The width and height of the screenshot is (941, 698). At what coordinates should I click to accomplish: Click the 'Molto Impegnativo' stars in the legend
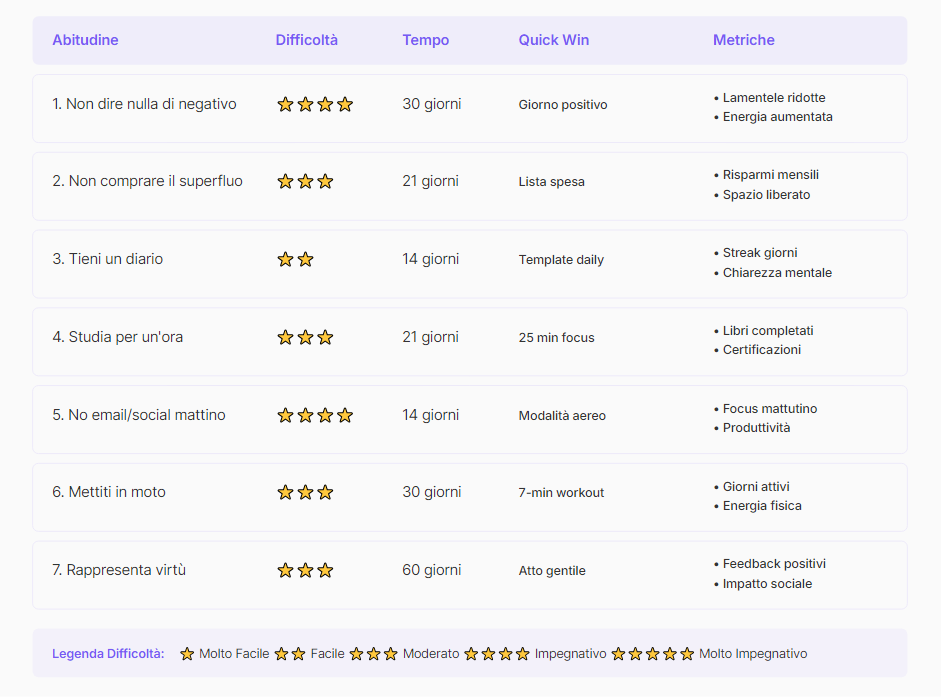pyautogui.click(x=650, y=653)
